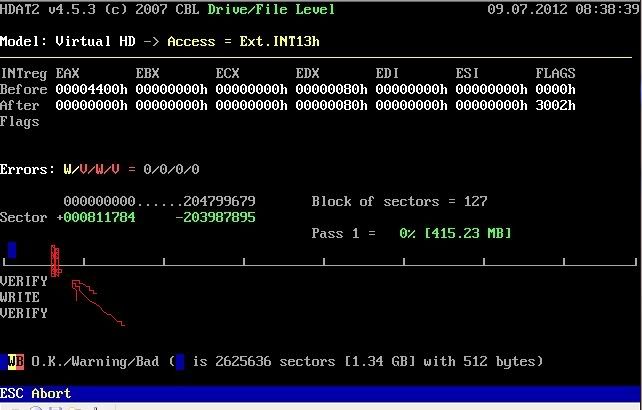The image size is (642, 410).
Task: Click the Errors: label
Action: tap(27, 169)
